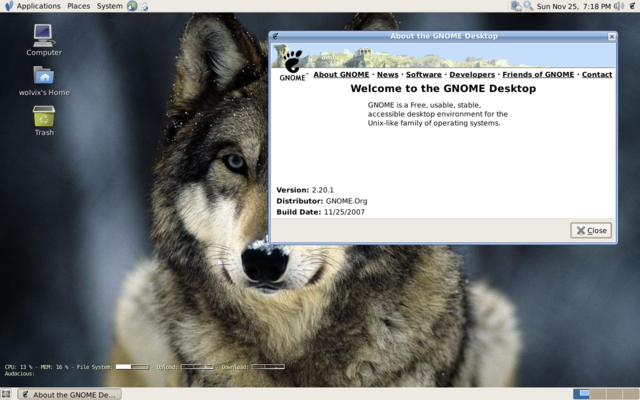Open the Software link
Screen dimensions: 640x400
click(x=424, y=75)
